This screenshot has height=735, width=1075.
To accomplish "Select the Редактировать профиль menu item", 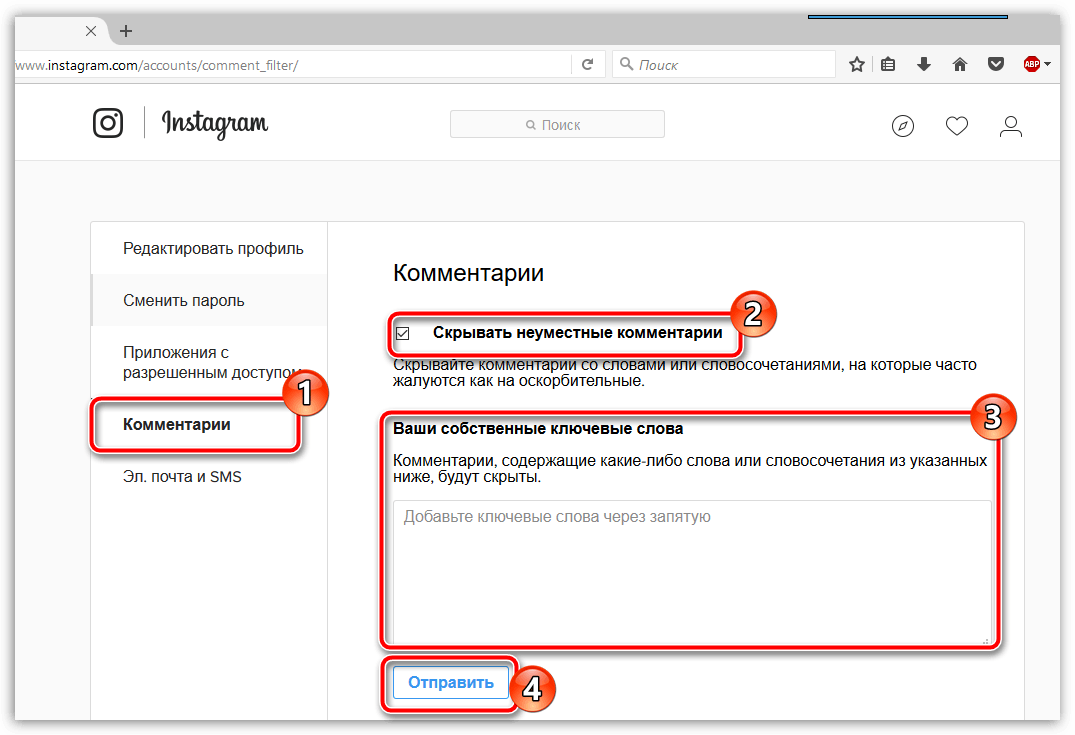I will coord(213,249).
